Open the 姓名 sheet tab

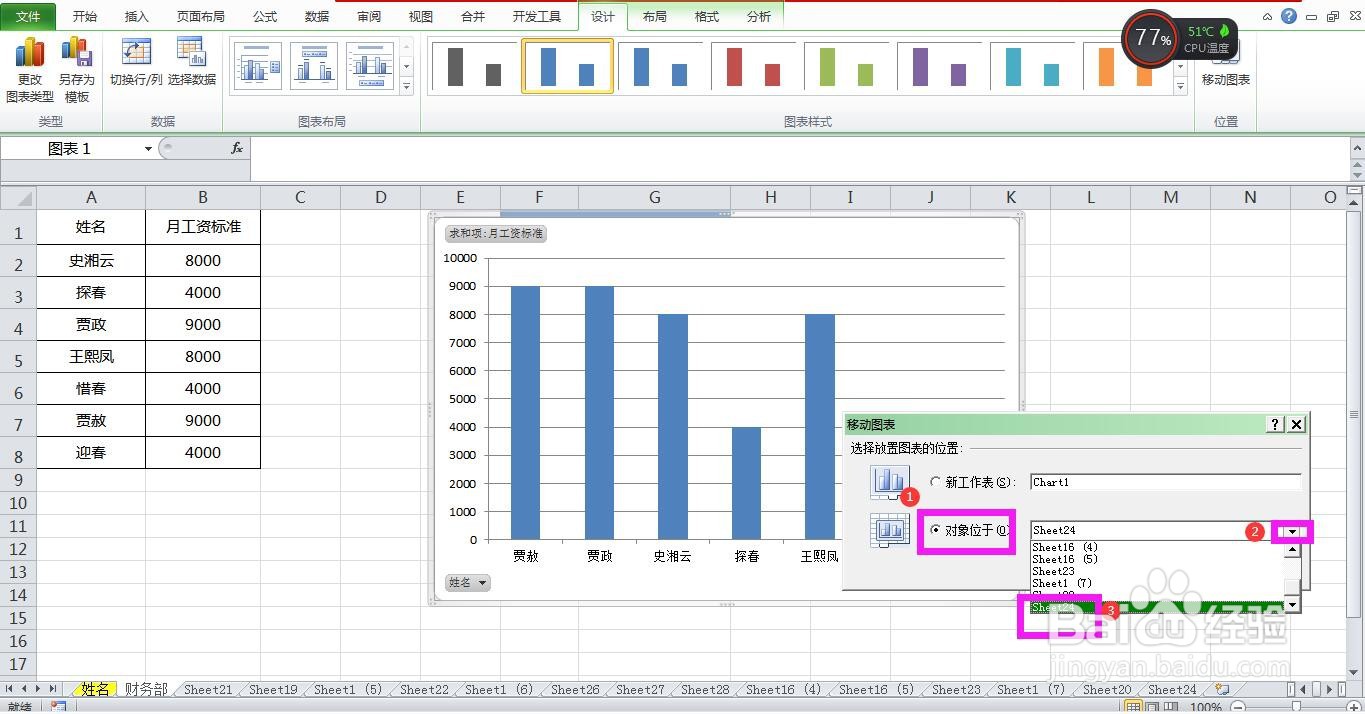[x=95, y=689]
